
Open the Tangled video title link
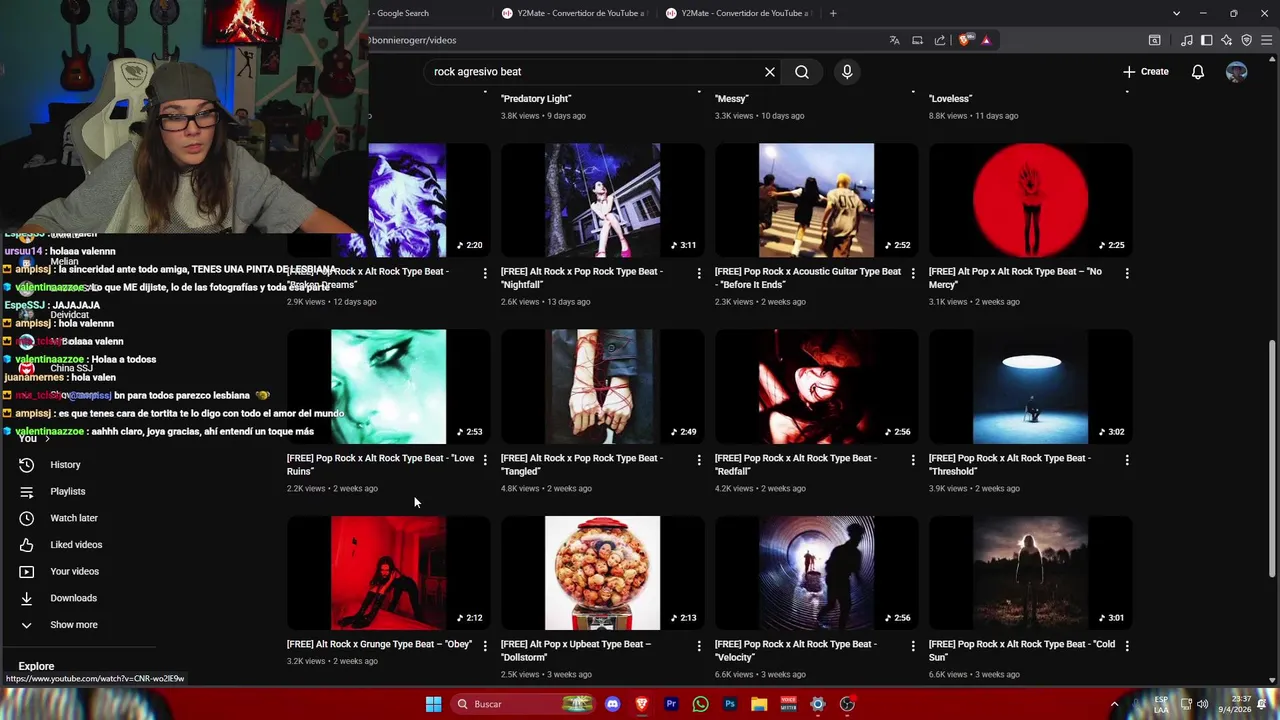click(x=582, y=465)
